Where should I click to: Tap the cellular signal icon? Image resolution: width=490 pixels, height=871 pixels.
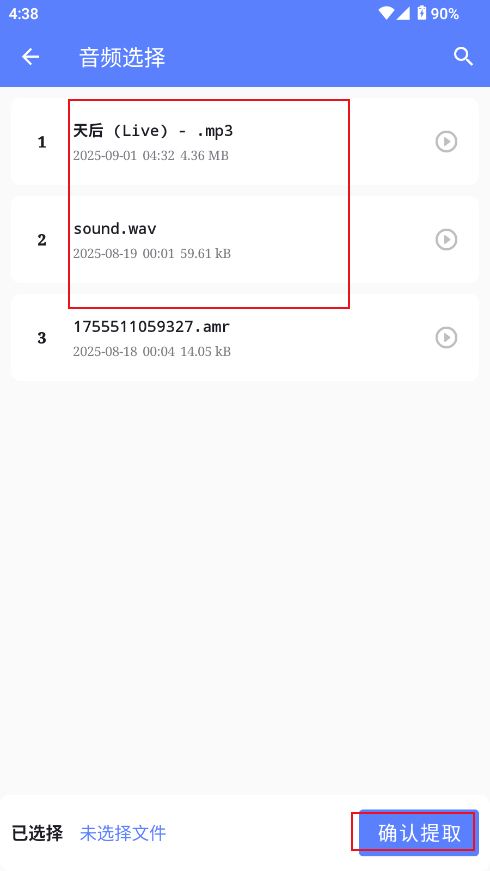pos(403,13)
